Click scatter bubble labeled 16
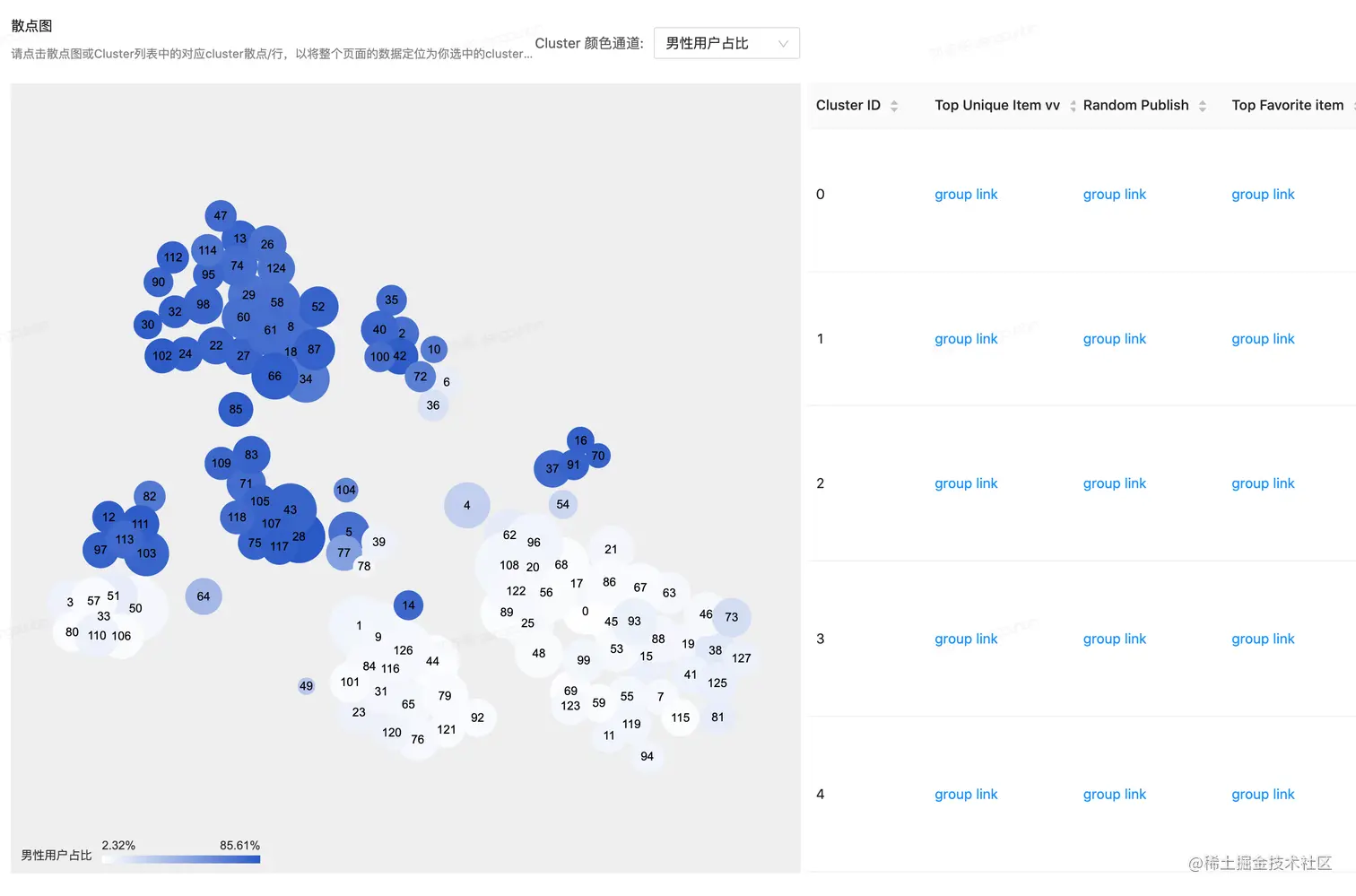The height and width of the screenshot is (896, 1356). (x=581, y=440)
